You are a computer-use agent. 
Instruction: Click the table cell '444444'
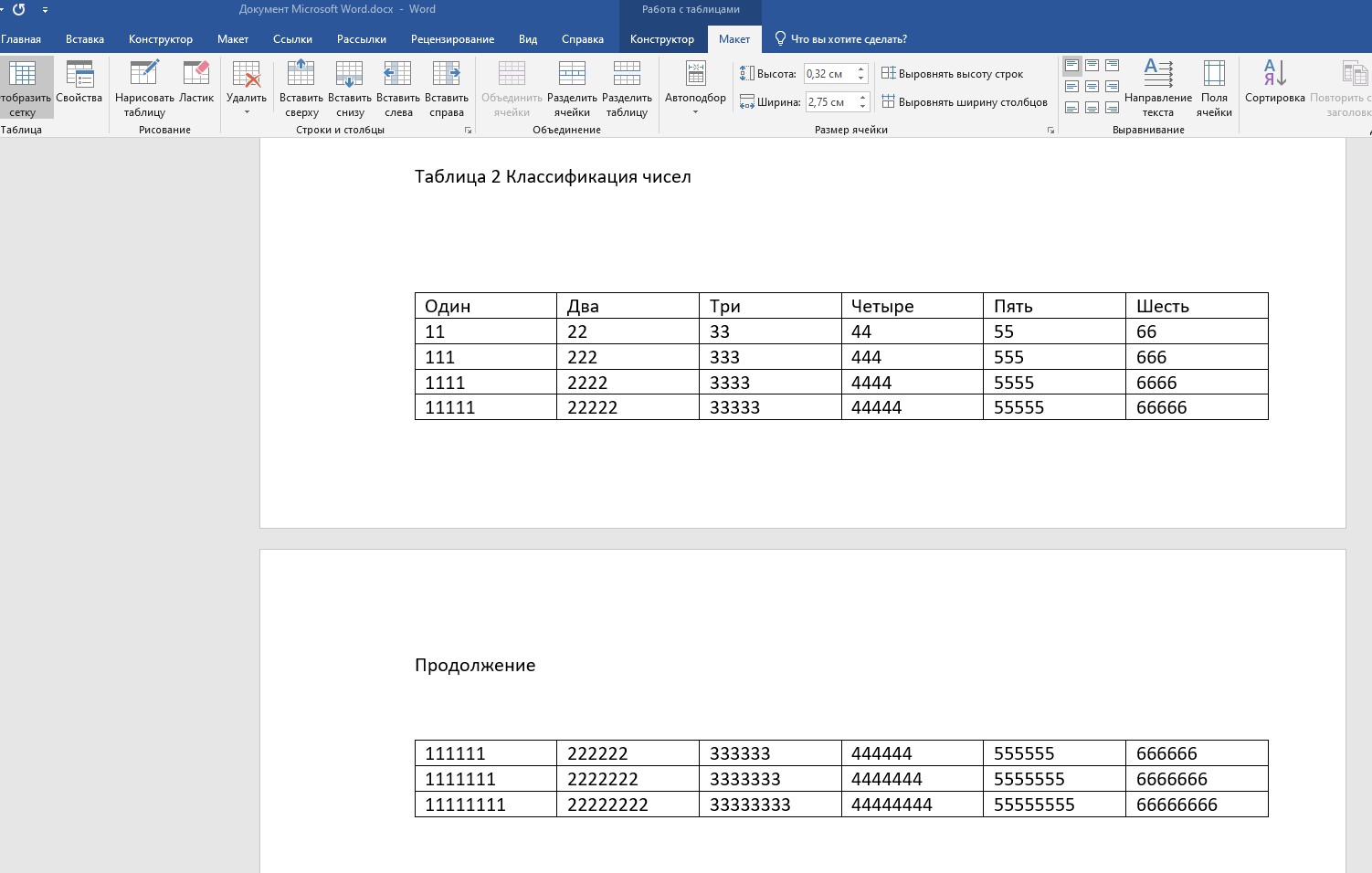[x=912, y=753]
